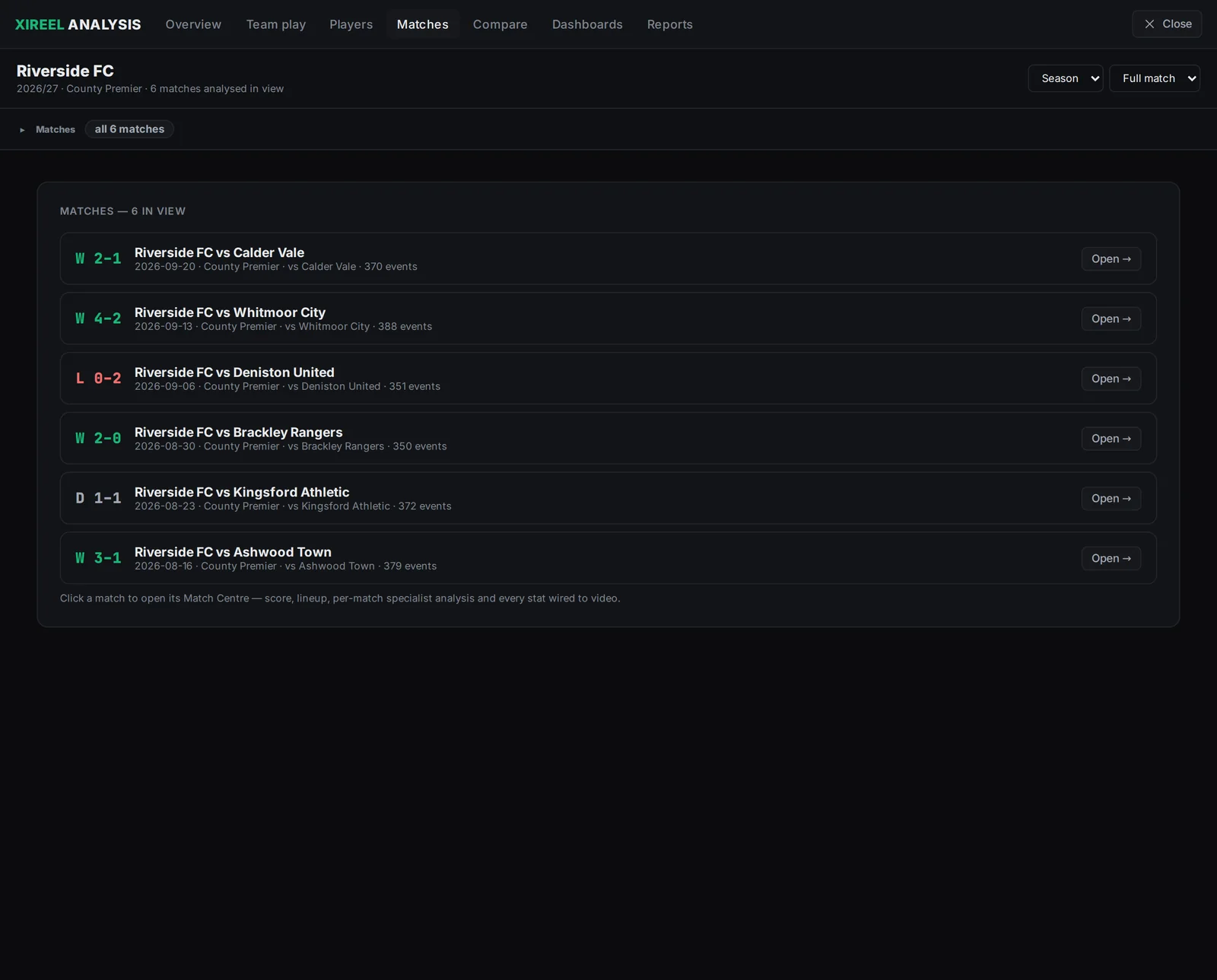Click the 'W 2-1' result score
1217x980 pixels.
pyautogui.click(x=98, y=259)
